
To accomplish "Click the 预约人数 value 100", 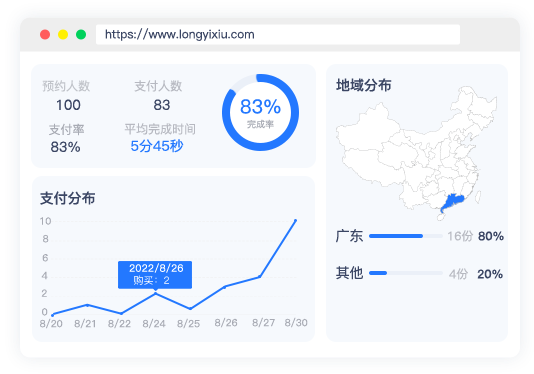I will tap(68, 105).
